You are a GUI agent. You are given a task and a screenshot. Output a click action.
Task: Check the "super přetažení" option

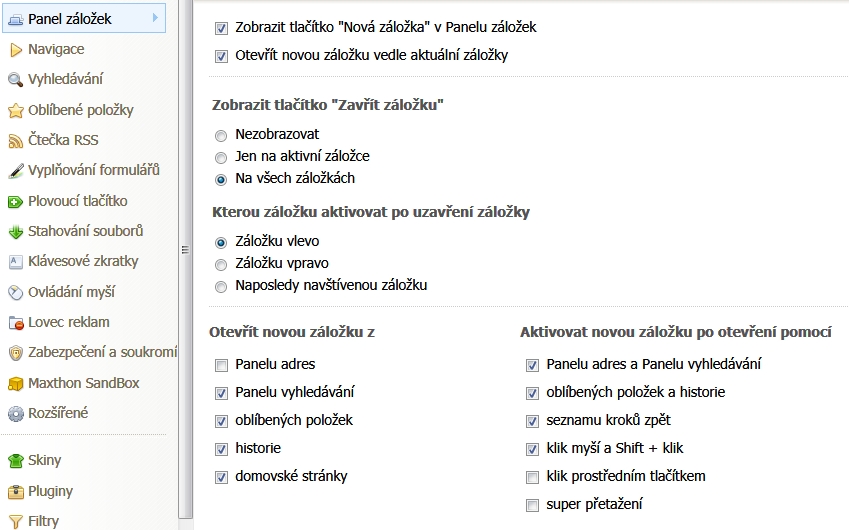[532, 504]
